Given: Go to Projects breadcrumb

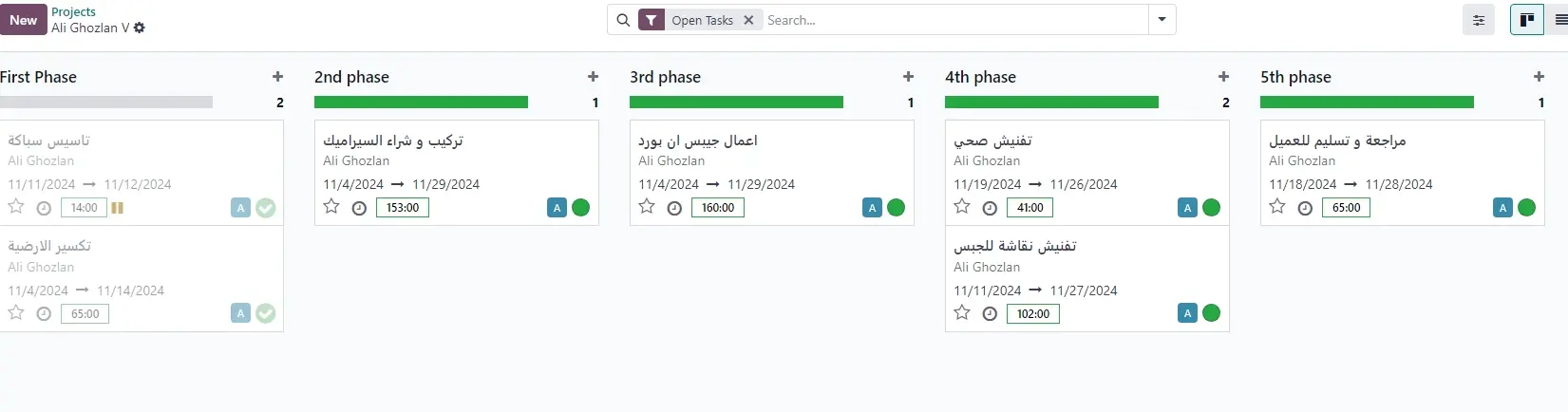Looking at the screenshot, I should click(x=73, y=12).
